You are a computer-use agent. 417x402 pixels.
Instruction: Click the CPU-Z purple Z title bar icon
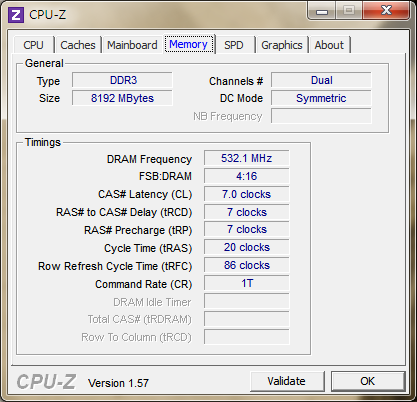click(16, 15)
